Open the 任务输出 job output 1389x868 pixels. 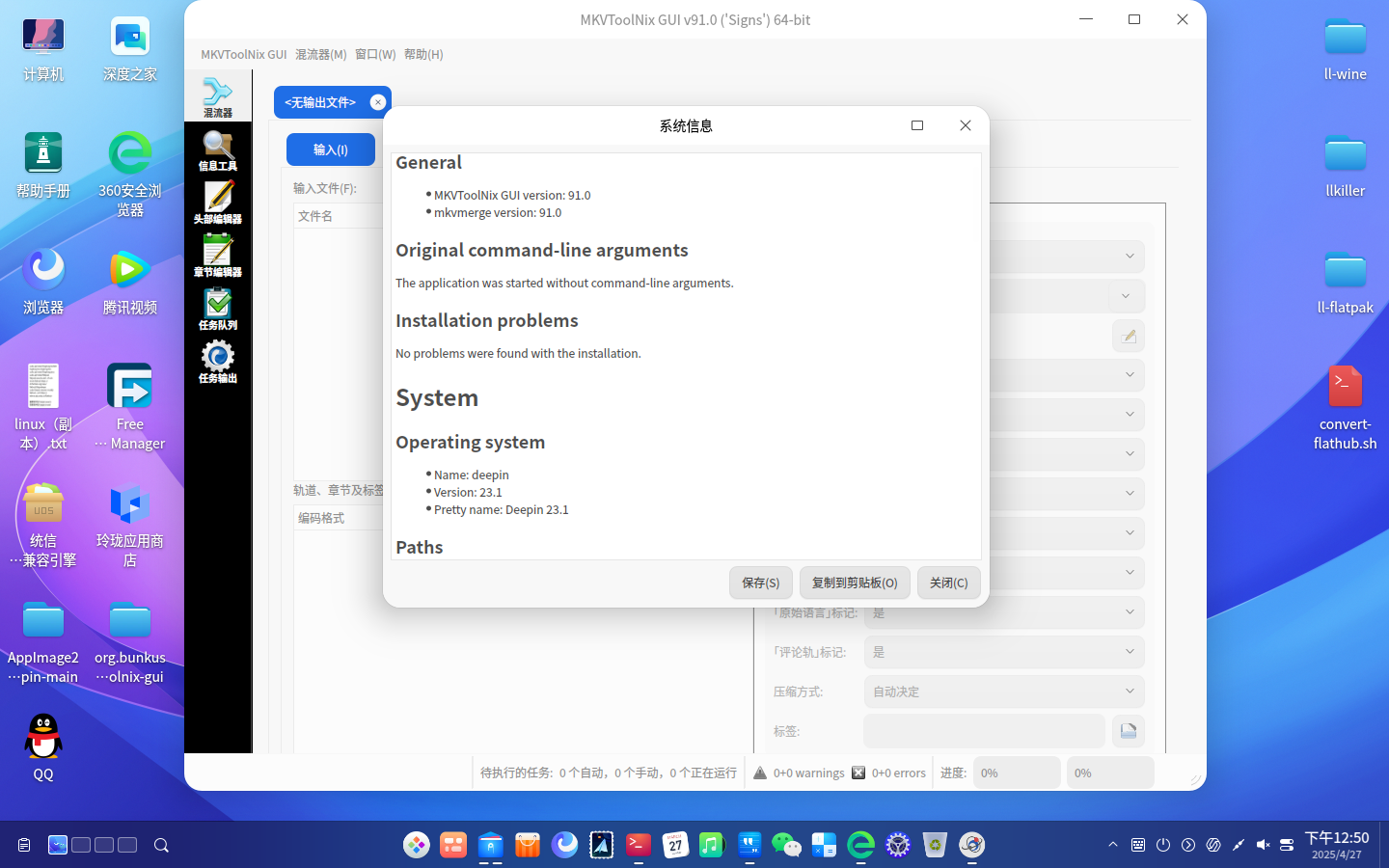218,362
